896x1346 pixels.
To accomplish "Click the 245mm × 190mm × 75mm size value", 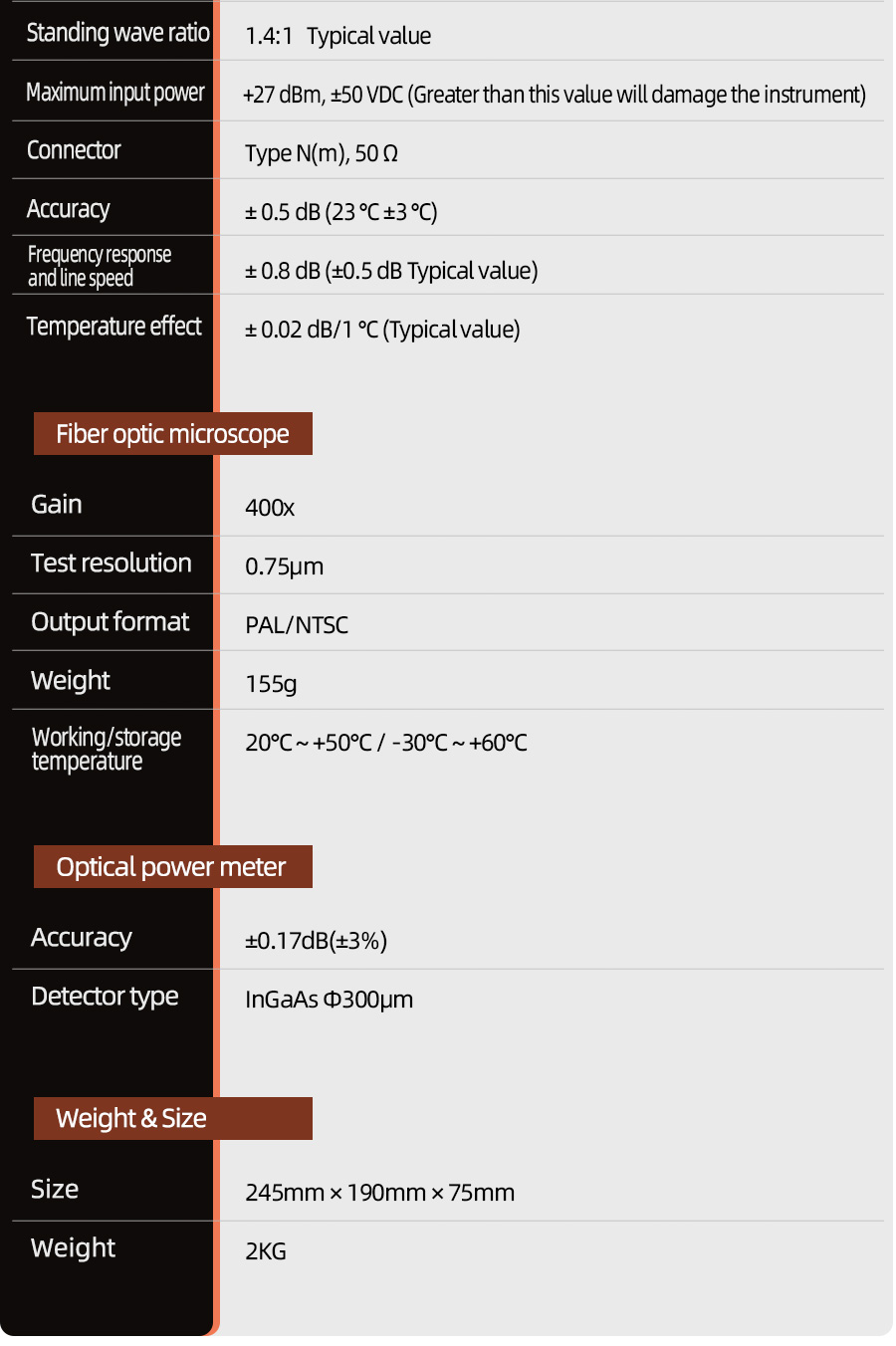I will [x=379, y=1193].
